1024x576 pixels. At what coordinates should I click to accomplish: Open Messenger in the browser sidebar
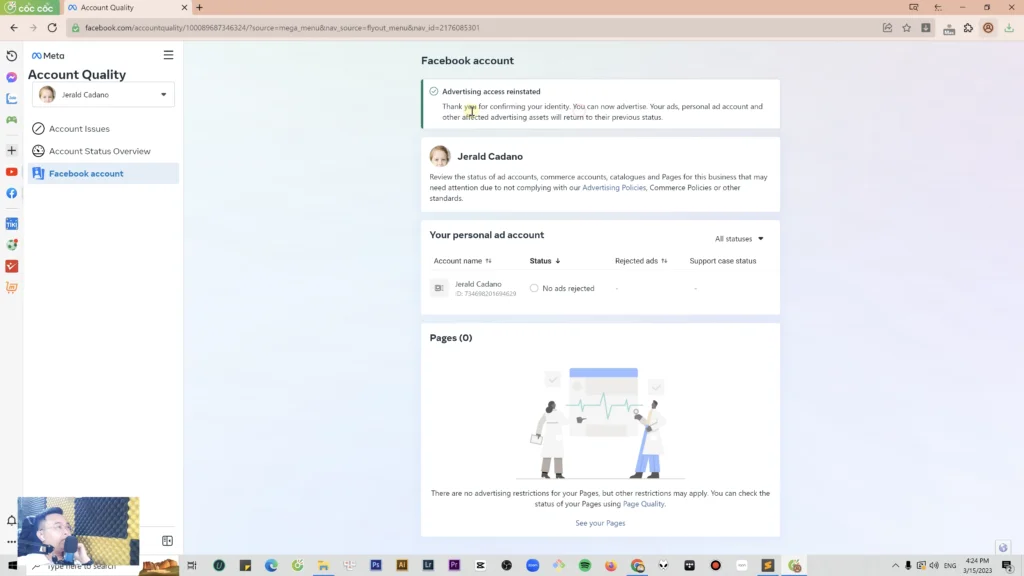coord(12,77)
